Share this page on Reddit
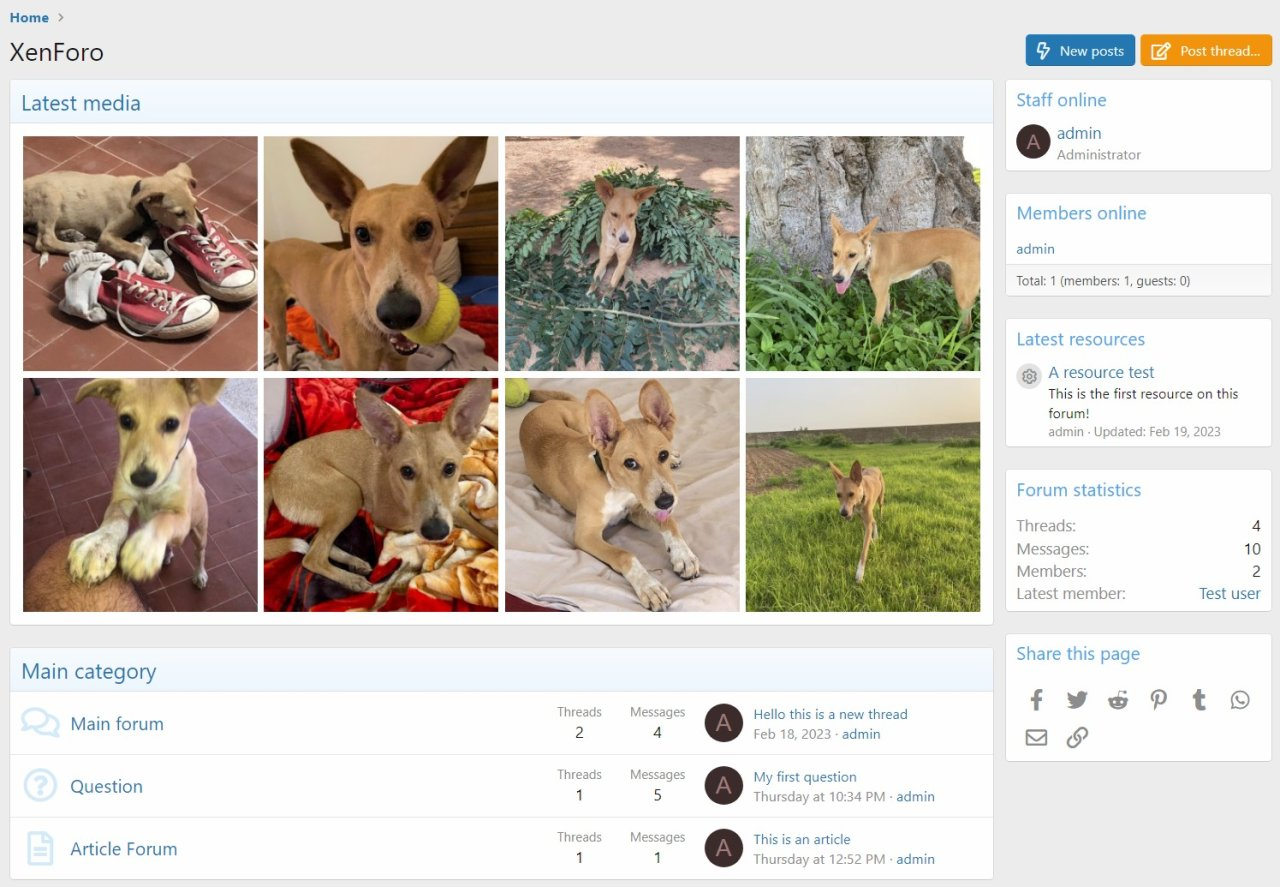1280x887 pixels. [x=1118, y=700]
